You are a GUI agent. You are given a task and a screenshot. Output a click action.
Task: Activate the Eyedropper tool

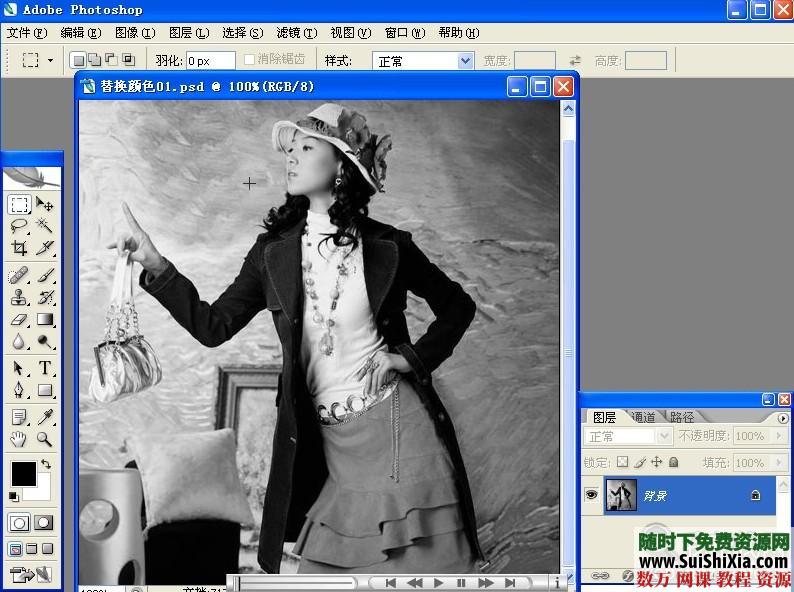pyautogui.click(x=45, y=416)
